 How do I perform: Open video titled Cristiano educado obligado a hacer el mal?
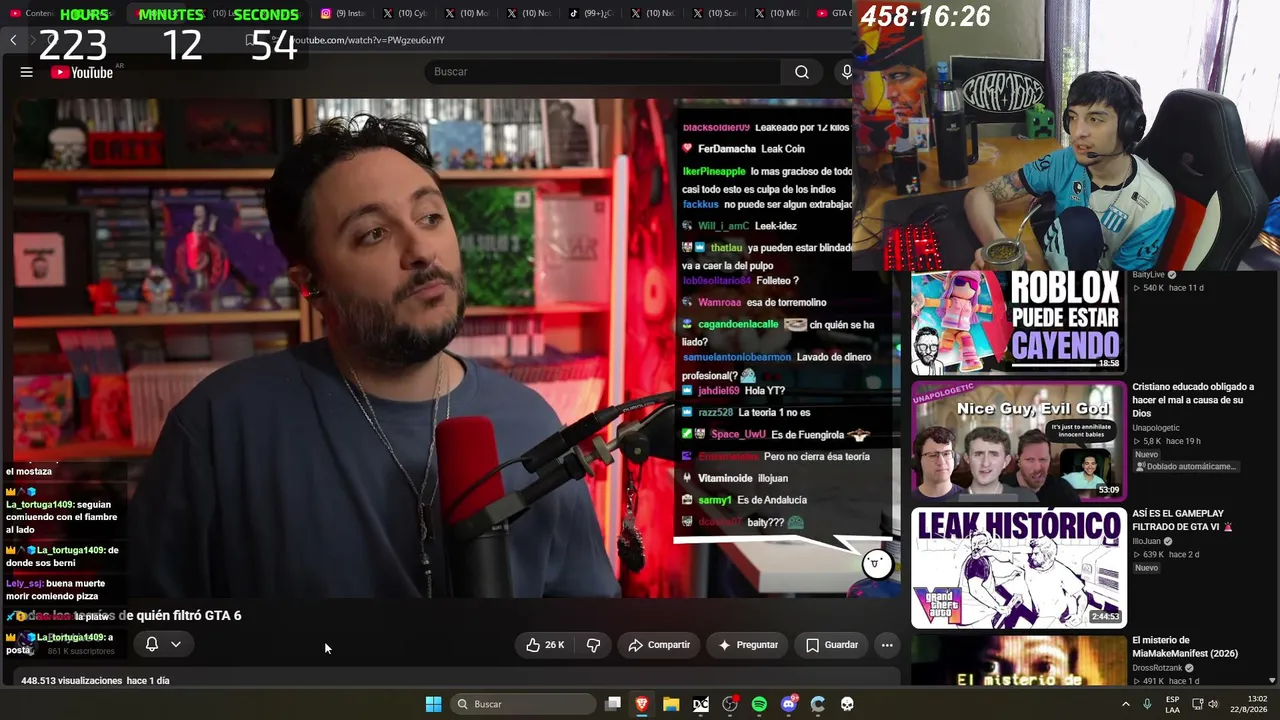(1193, 400)
